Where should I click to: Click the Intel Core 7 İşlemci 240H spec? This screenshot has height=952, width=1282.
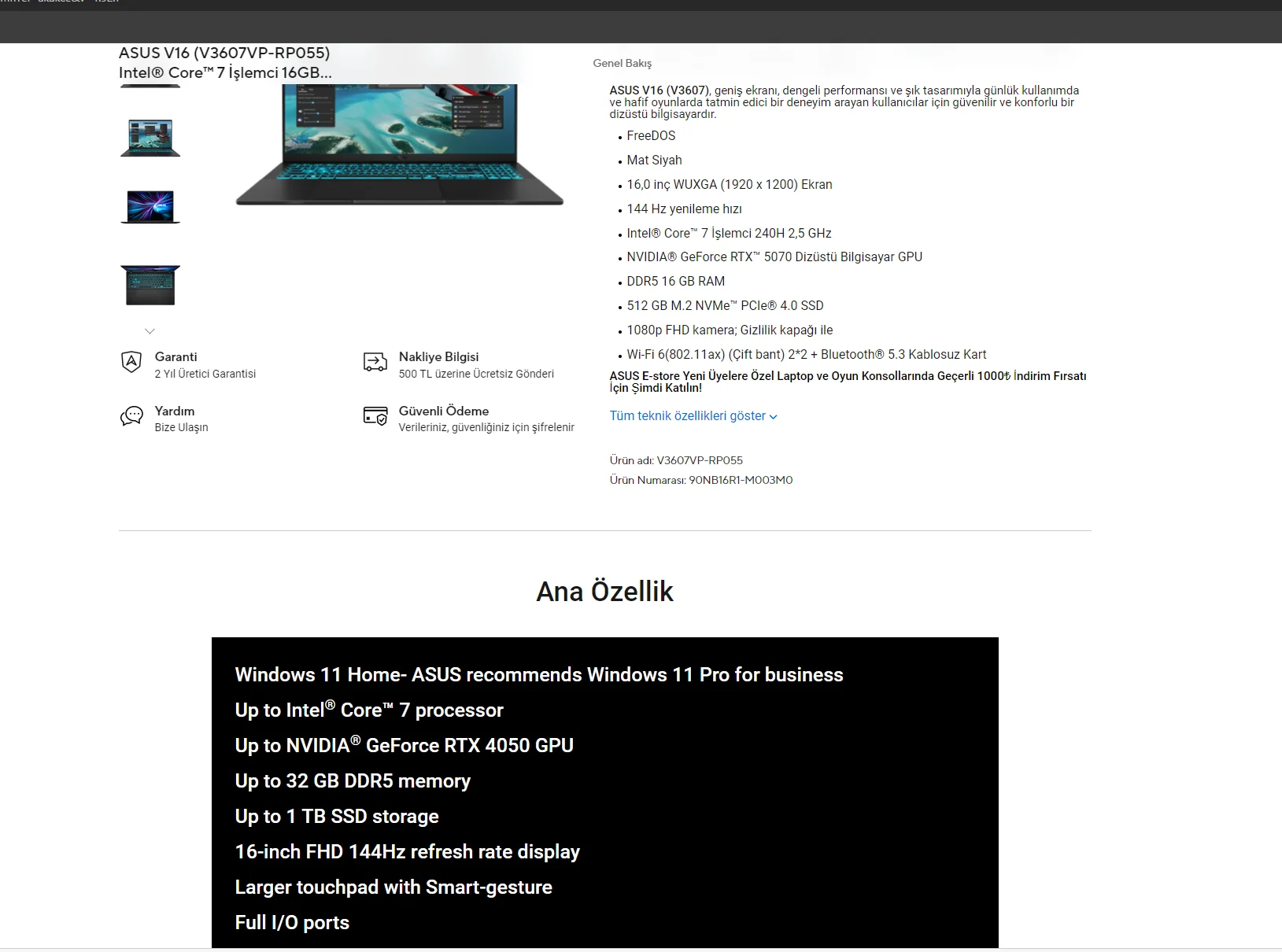pyautogui.click(x=730, y=234)
